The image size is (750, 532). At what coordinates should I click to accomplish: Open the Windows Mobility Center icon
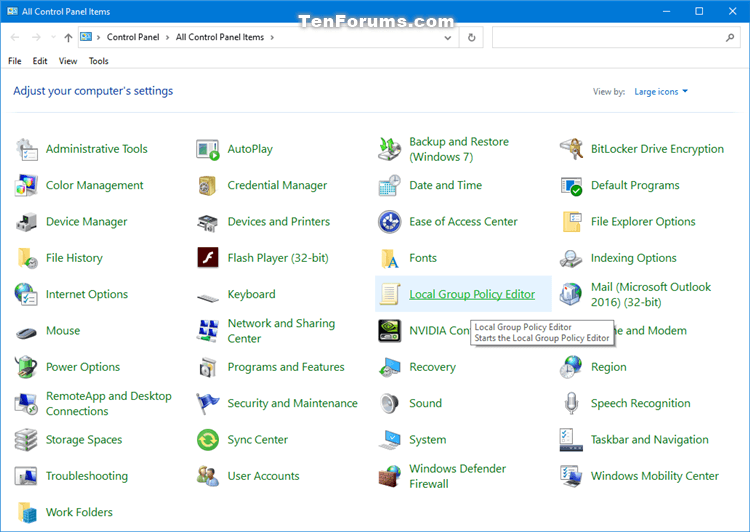click(571, 476)
